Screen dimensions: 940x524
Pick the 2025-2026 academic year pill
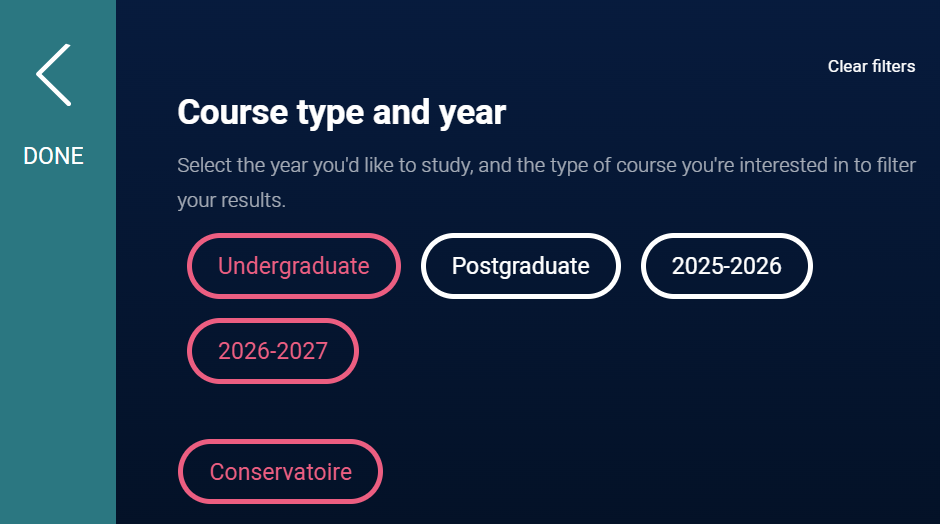coord(726,266)
